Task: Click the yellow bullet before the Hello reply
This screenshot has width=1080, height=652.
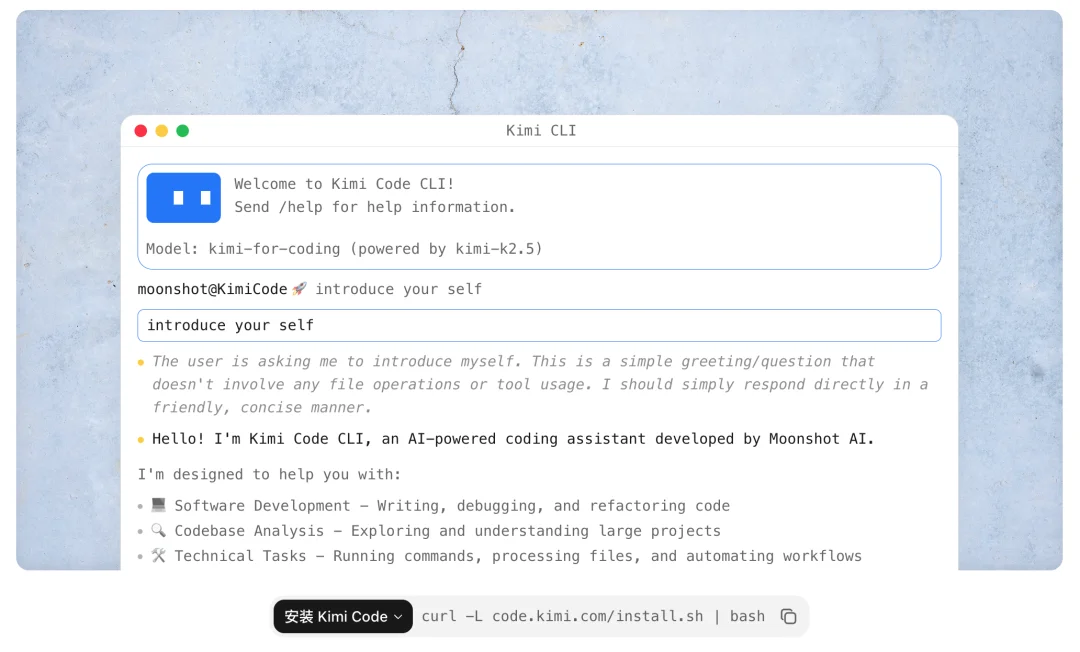Action: [x=141, y=439]
